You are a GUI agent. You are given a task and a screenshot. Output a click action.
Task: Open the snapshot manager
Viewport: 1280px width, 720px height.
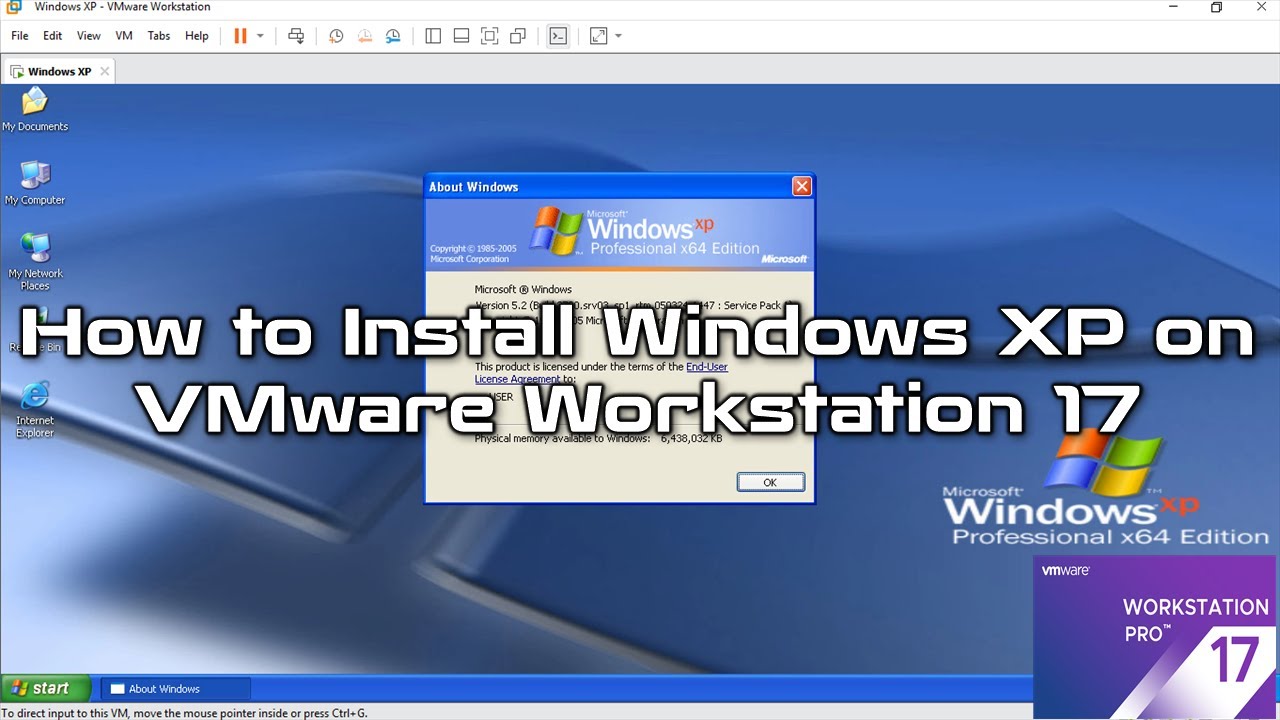click(x=394, y=36)
